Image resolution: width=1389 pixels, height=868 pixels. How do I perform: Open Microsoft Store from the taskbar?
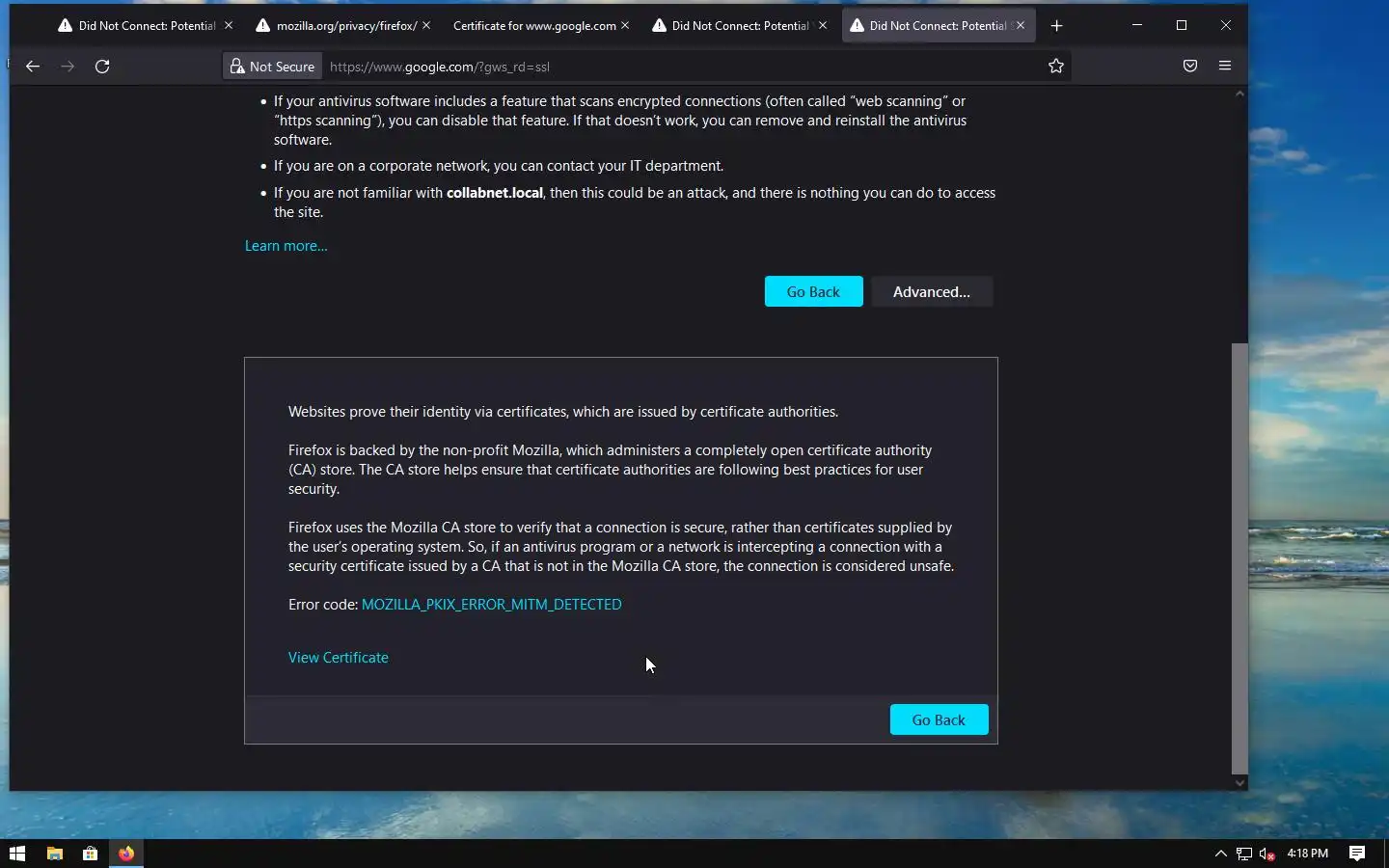[x=90, y=854]
